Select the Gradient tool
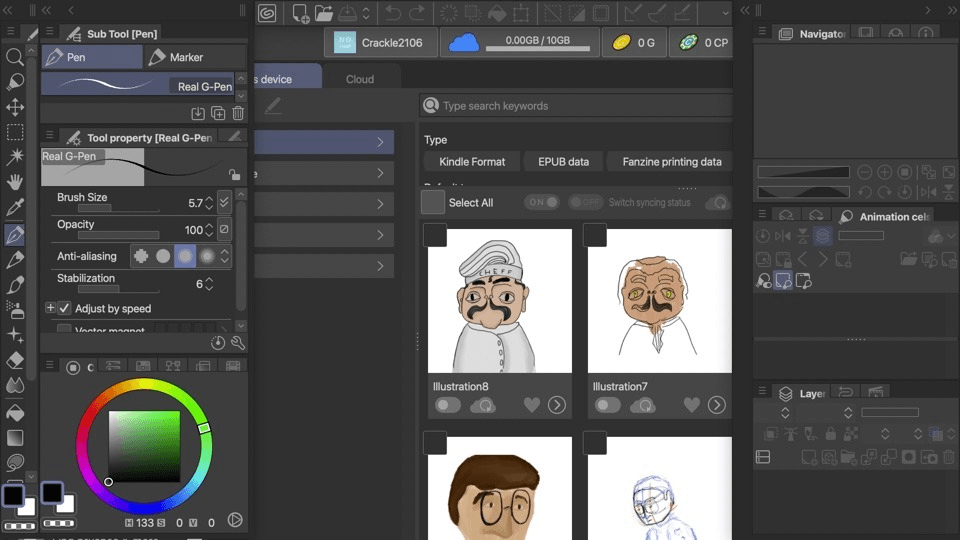The height and width of the screenshot is (540, 960). [15, 438]
